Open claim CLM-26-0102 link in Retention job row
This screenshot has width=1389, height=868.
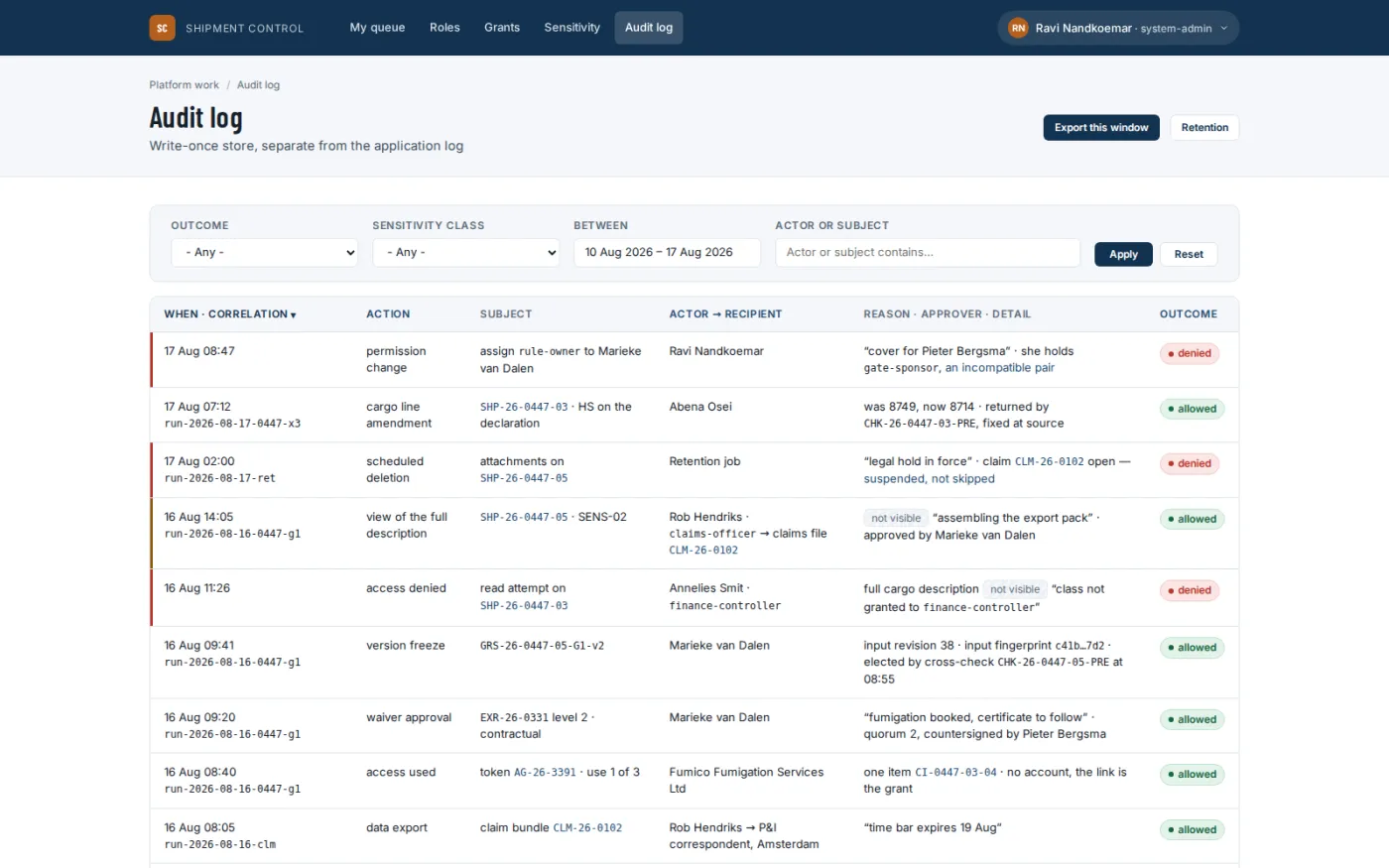click(x=1049, y=462)
